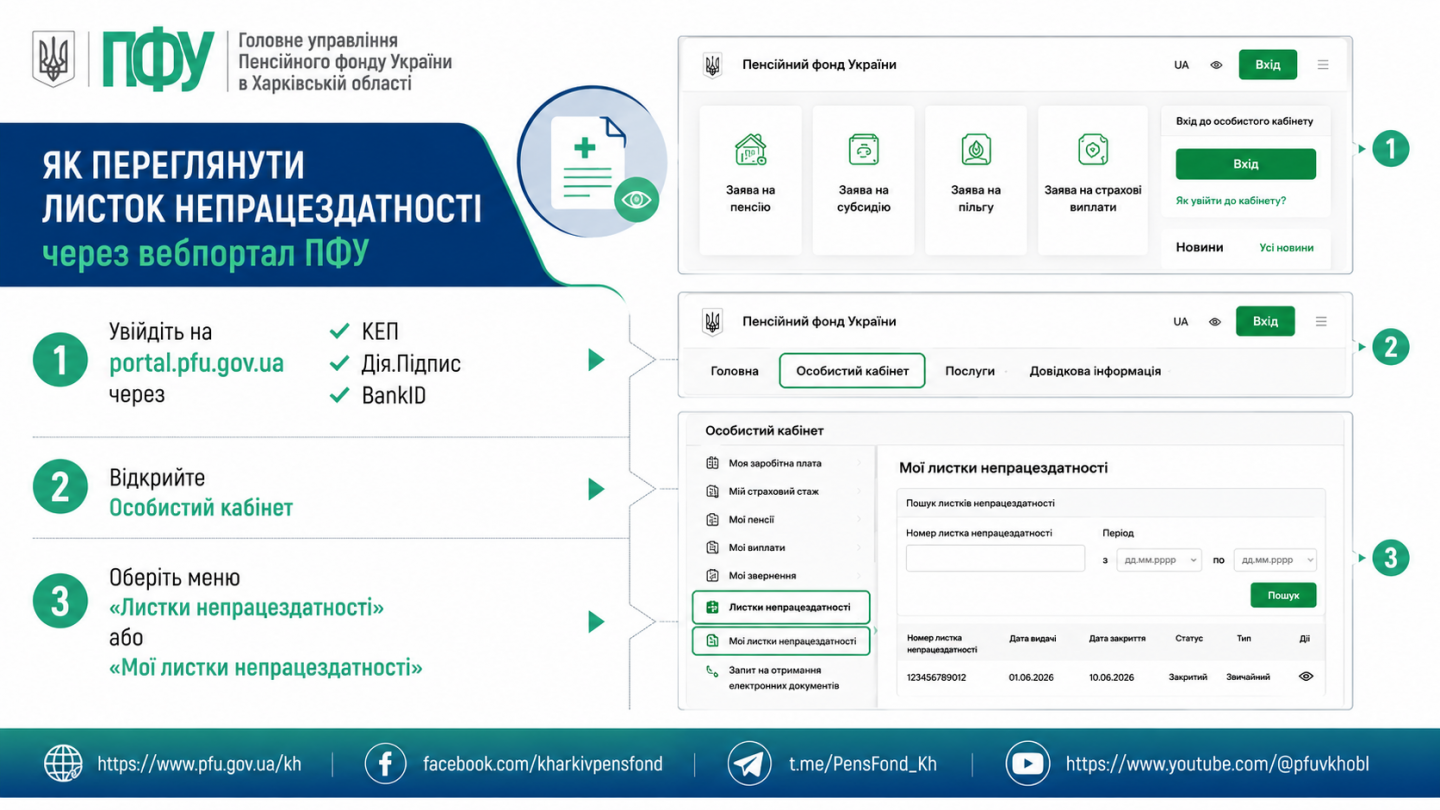Viewport: 1440px width, 810px height.
Task: Open the period start date 'з' dropdown
Action: (1158, 561)
